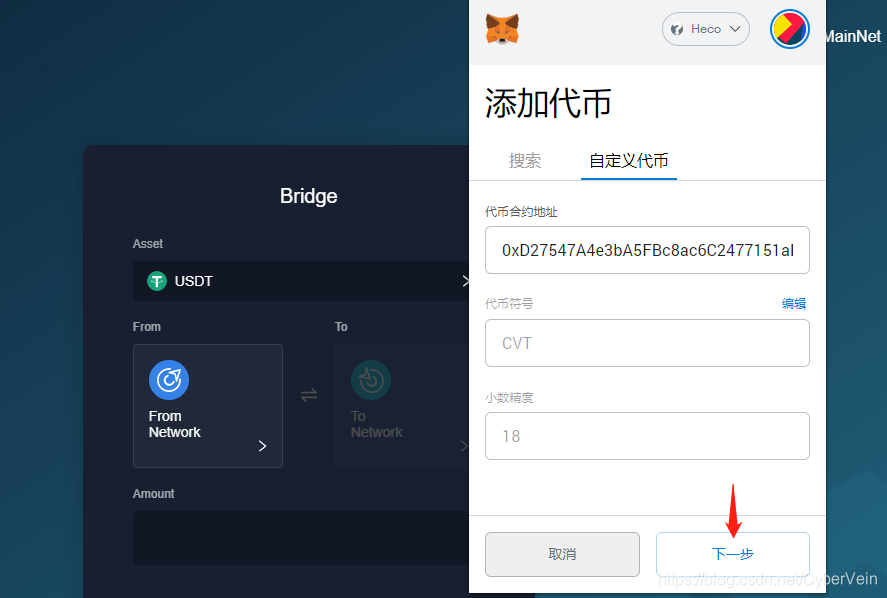Click the CVT token symbol field
This screenshot has width=887, height=598.
(x=647, y=343)
